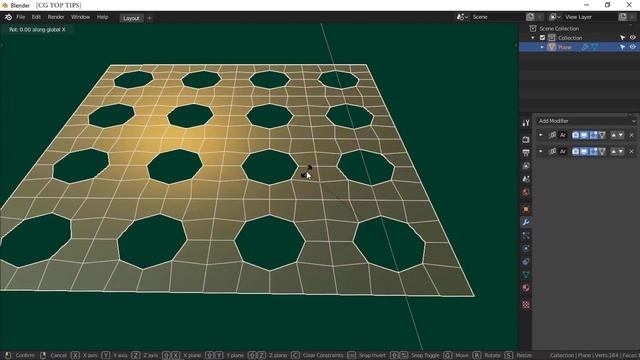Select Scene Collection in outliner
Screen dimensions: 640x360
559,29
